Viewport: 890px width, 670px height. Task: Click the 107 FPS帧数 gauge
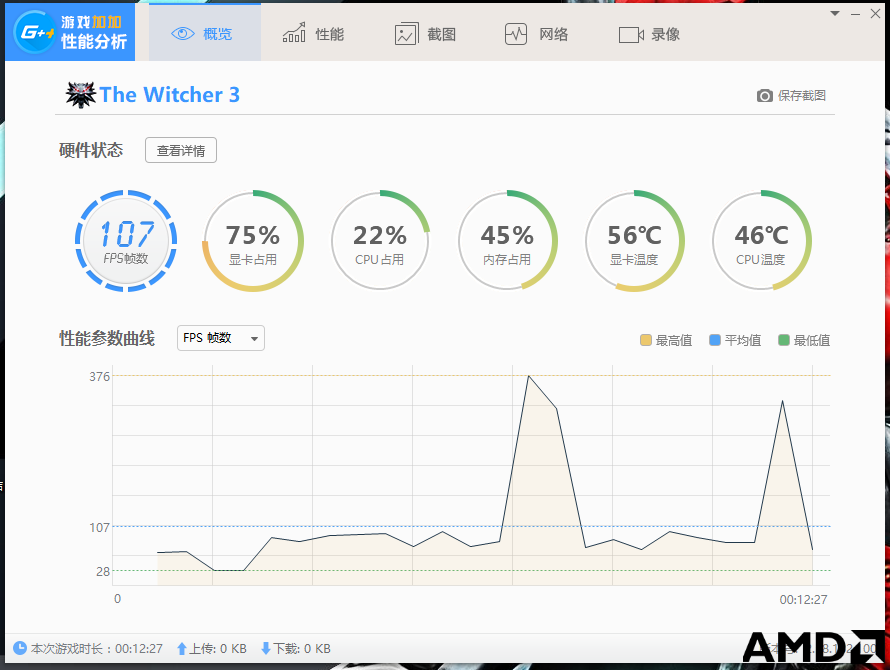pyautogui.click(x=126, y=241)
